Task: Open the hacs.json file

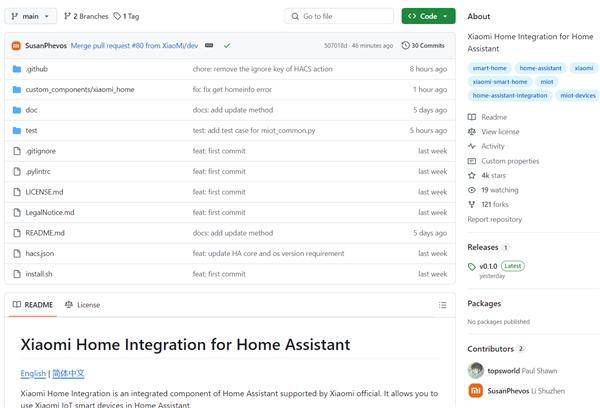Action: point(40,253)
